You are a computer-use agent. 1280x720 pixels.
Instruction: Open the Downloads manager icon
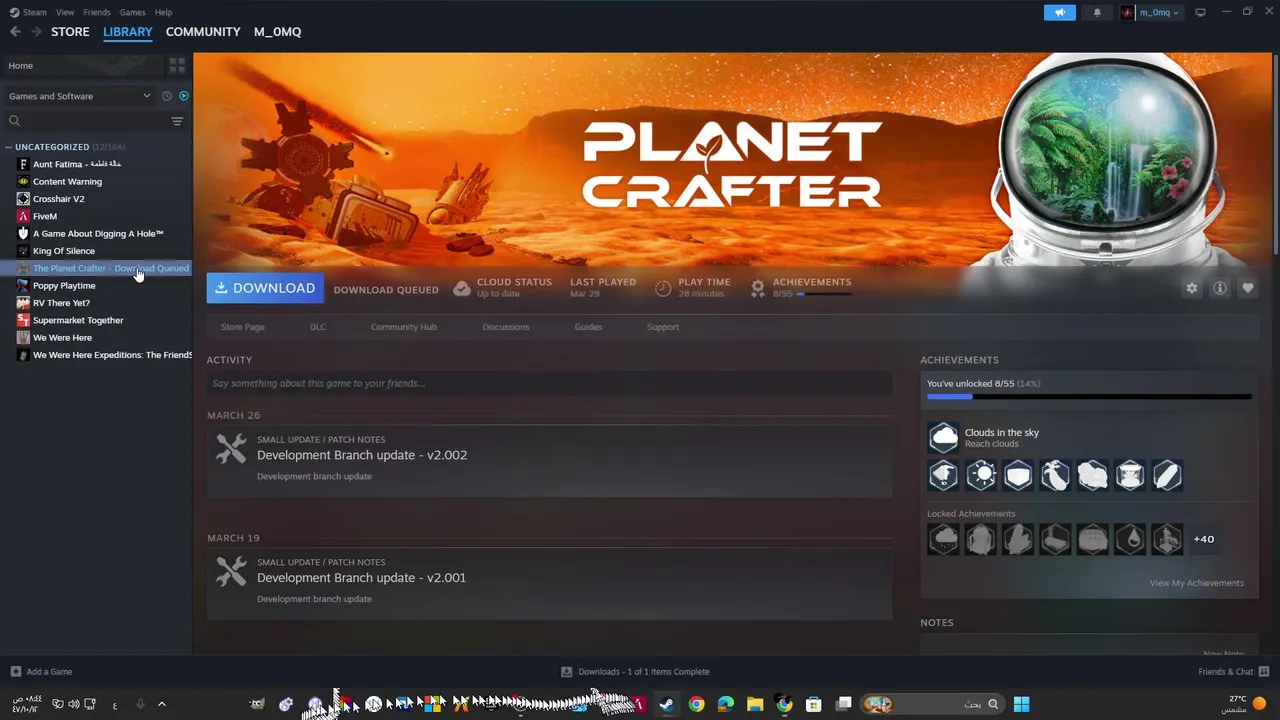566,672
